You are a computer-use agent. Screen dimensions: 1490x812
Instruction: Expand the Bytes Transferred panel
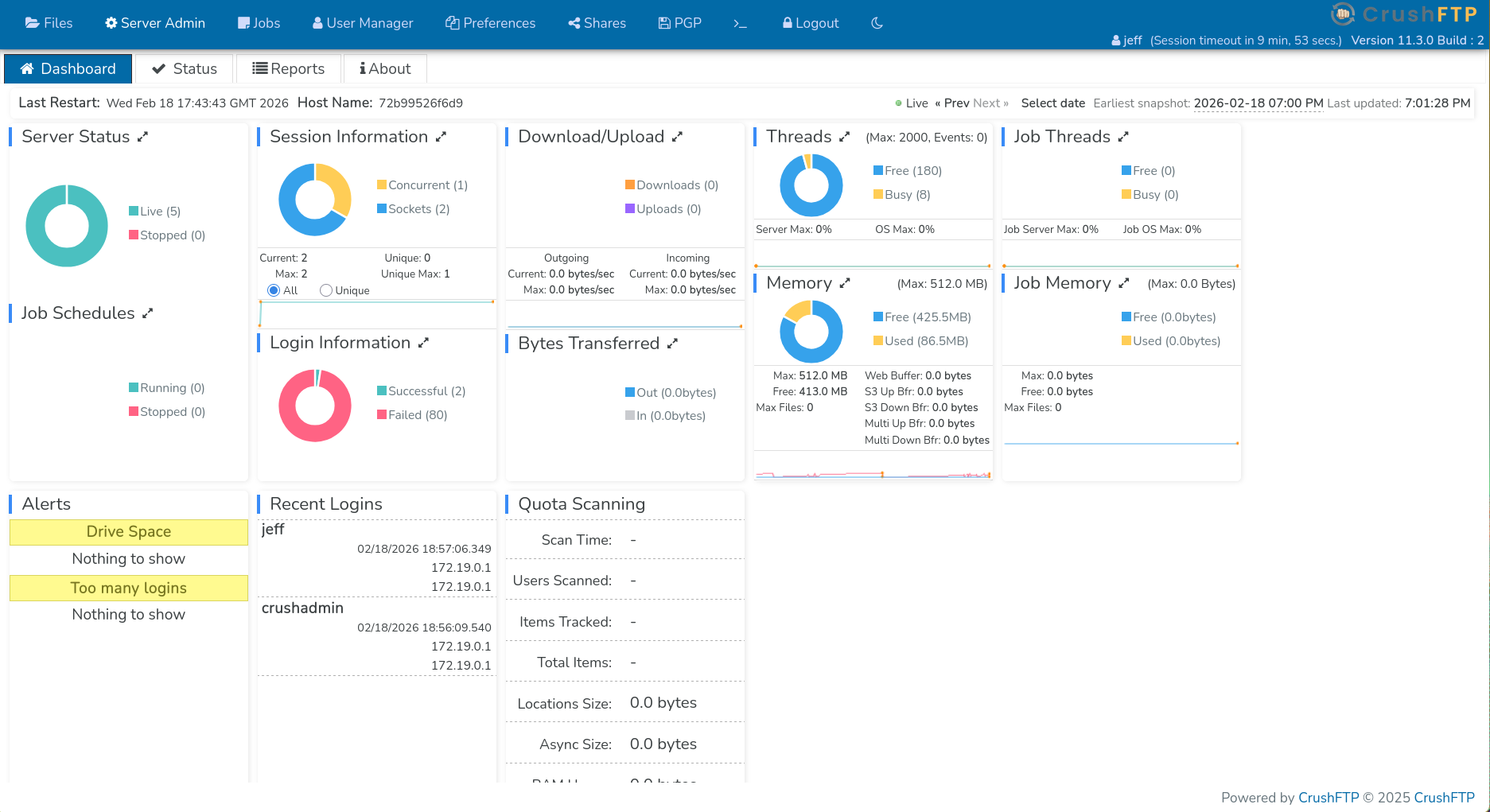673,344
